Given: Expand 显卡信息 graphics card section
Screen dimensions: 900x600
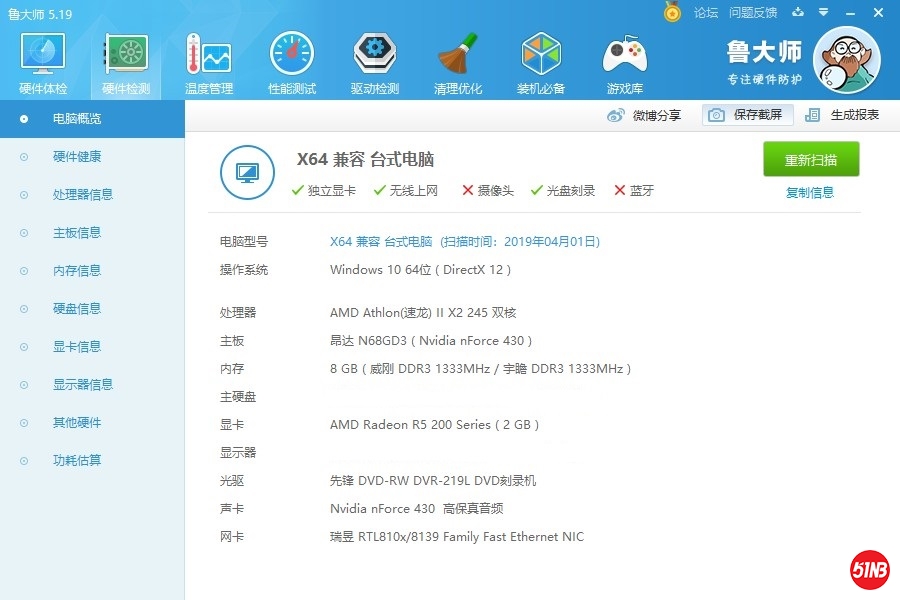Looking at the screenshot, I should 77,346.
